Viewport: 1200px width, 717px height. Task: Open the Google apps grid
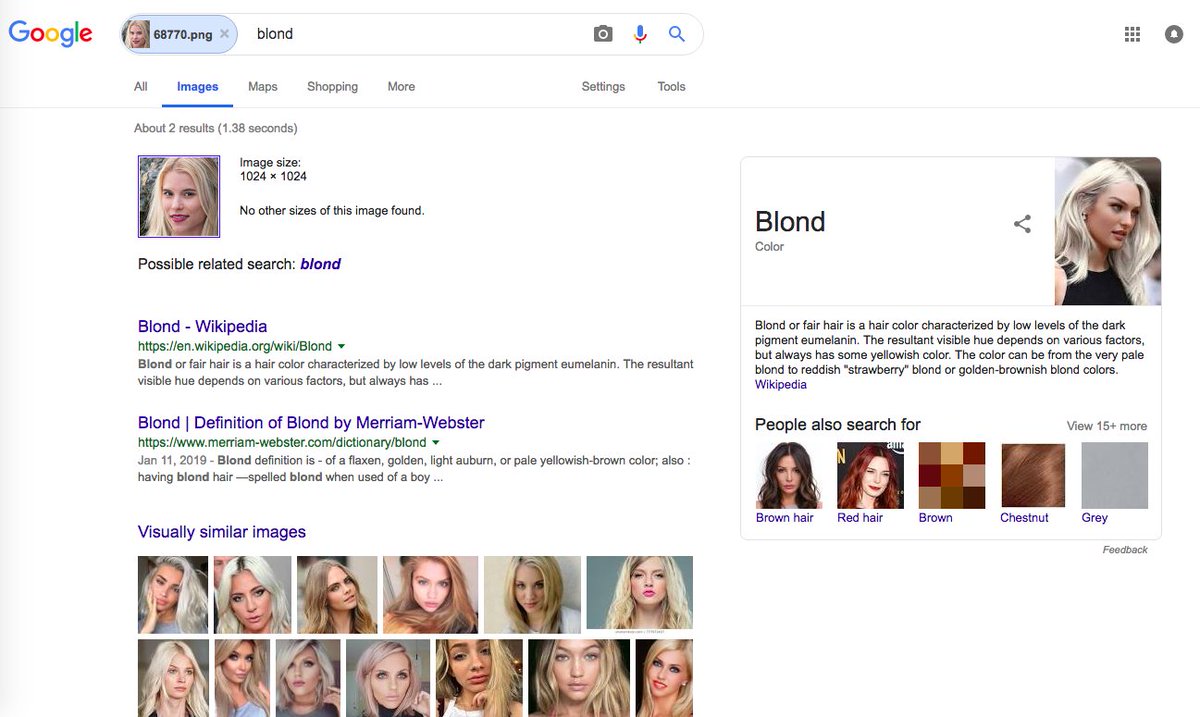pos(1132,34)
